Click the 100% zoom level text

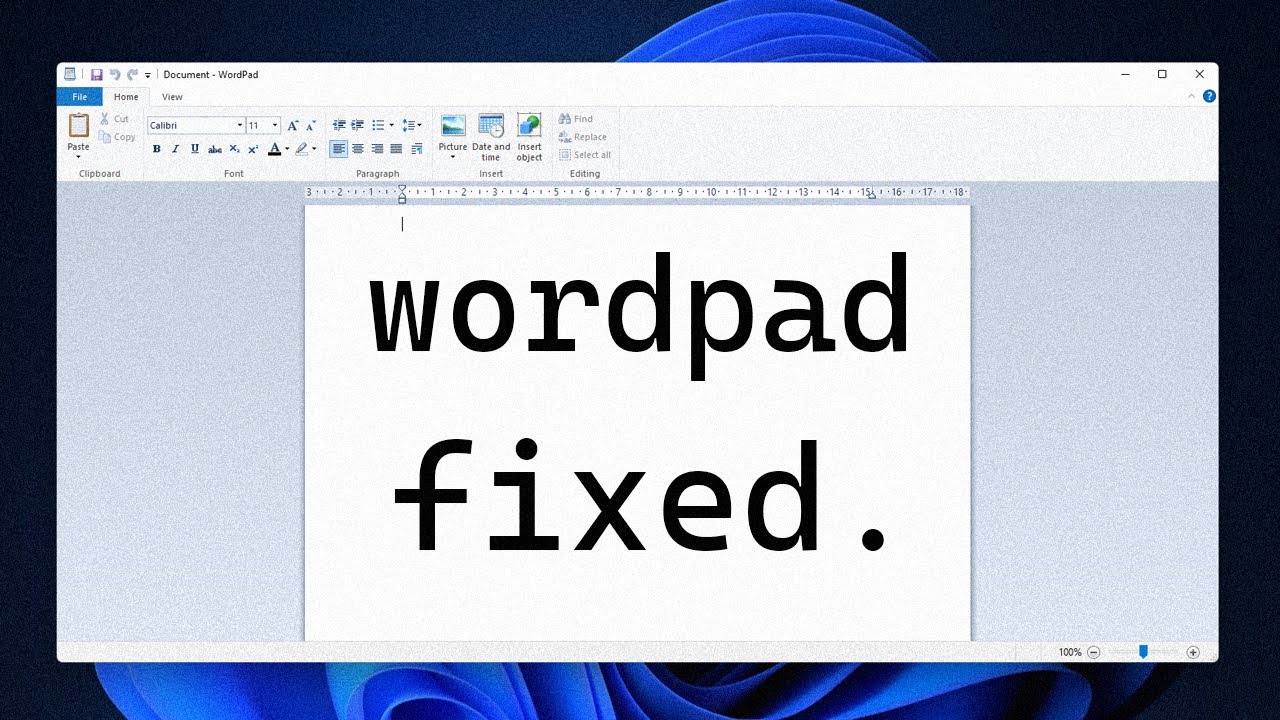pos(1070,652)
